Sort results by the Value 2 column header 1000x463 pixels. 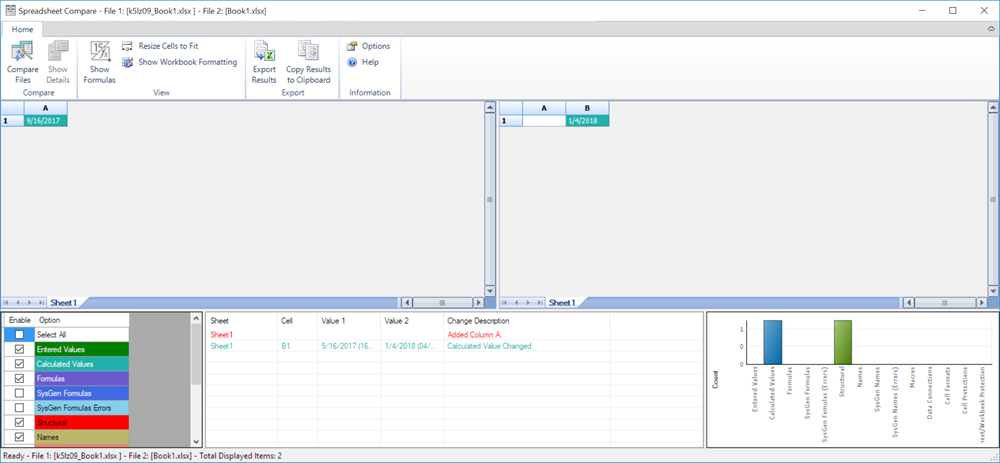coord(413,321)
